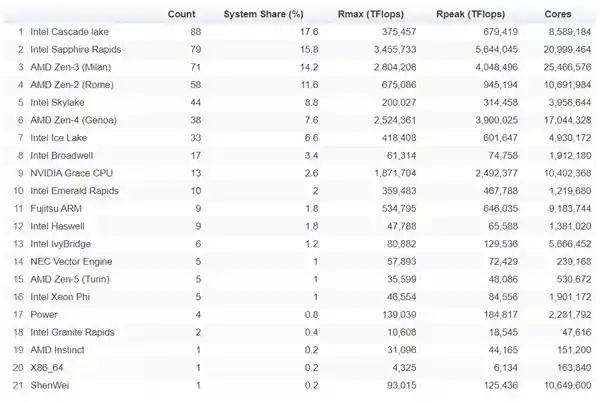Select the ShenWei row name

coord(50,385)
